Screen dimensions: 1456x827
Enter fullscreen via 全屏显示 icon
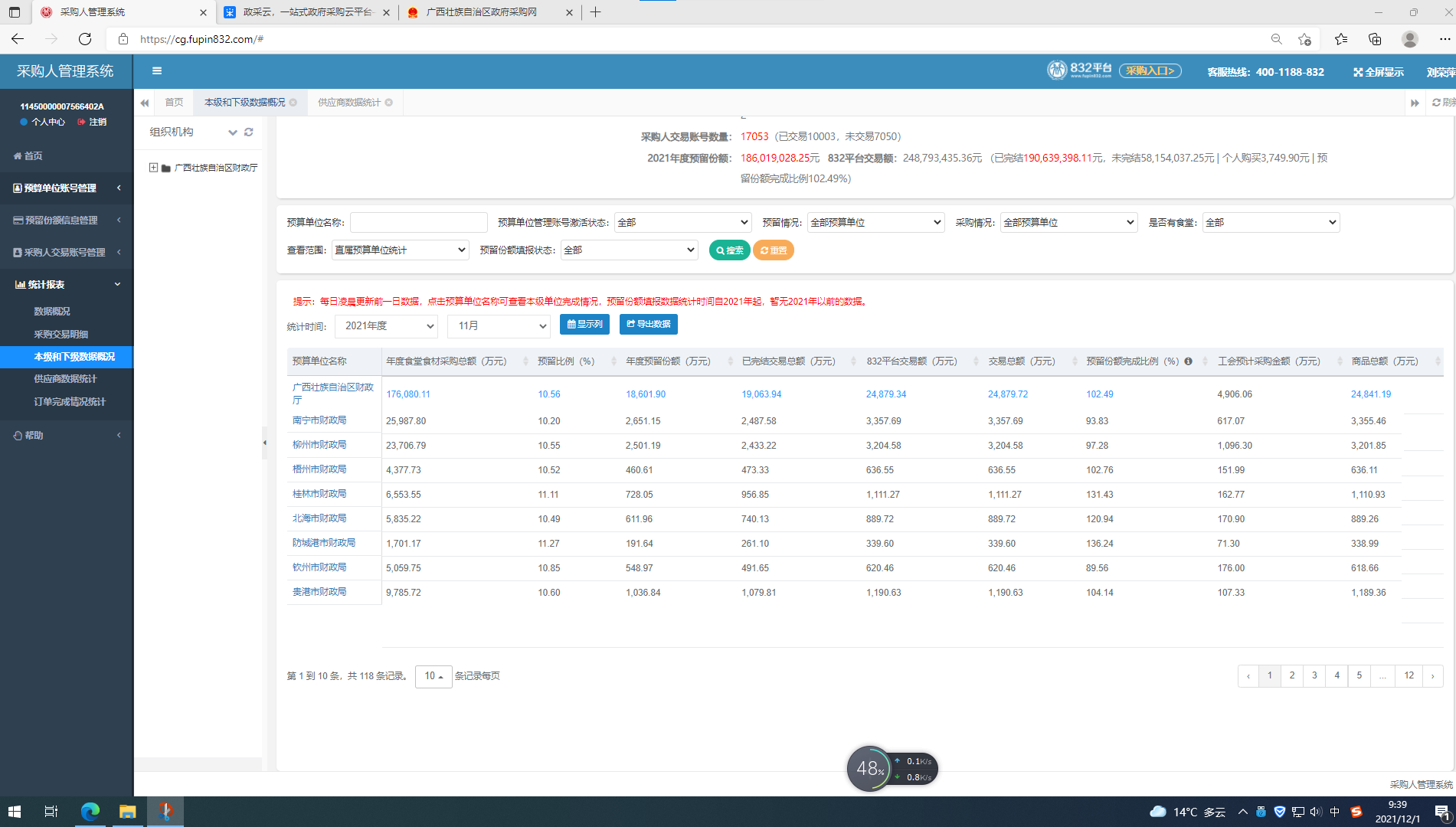click(1377, 71)
